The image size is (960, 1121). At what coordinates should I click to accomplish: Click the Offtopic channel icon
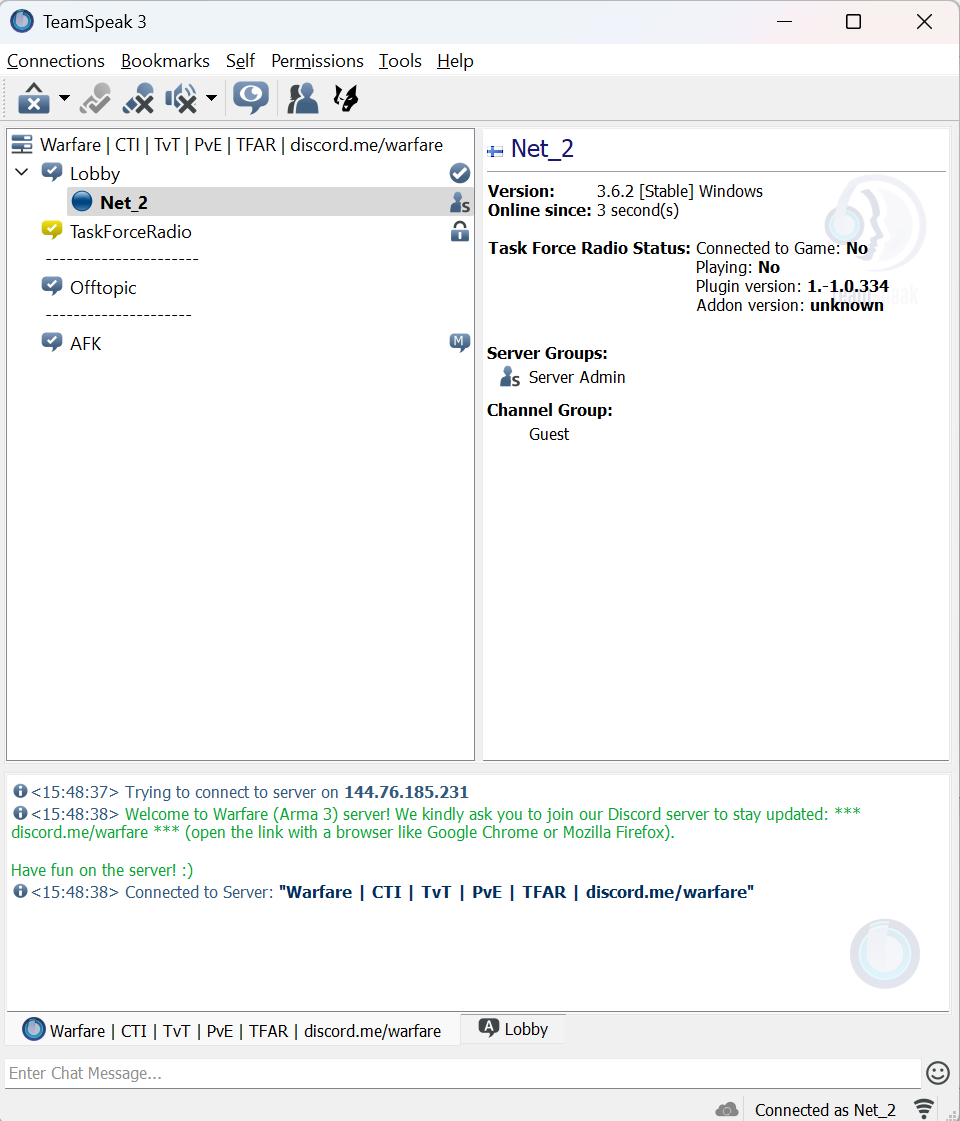tap(51, 286)
